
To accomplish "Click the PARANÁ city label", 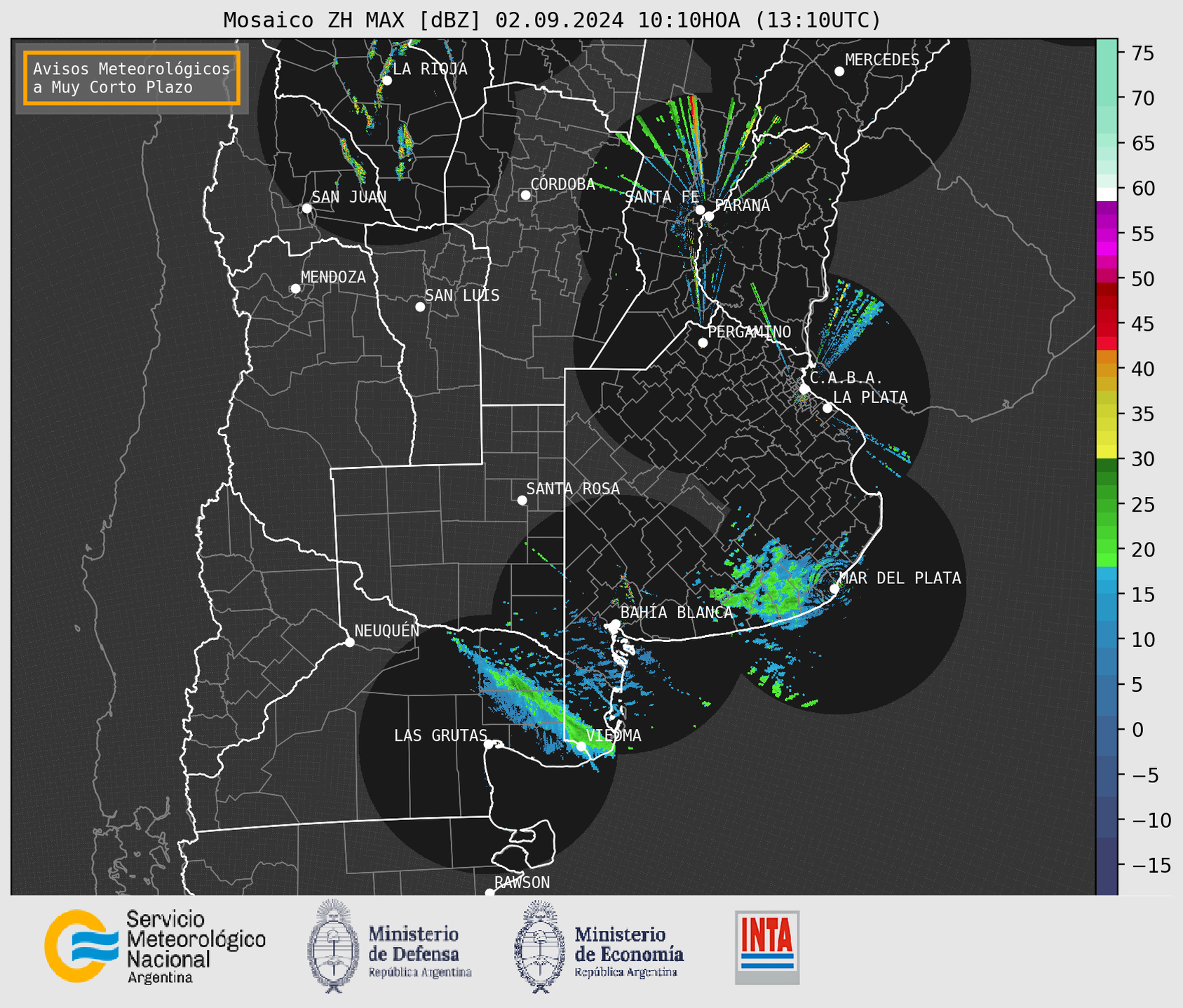I will 742,205.
